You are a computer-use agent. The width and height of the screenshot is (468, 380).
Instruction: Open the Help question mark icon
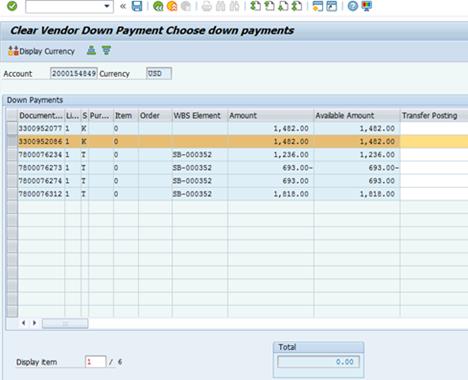353,6
